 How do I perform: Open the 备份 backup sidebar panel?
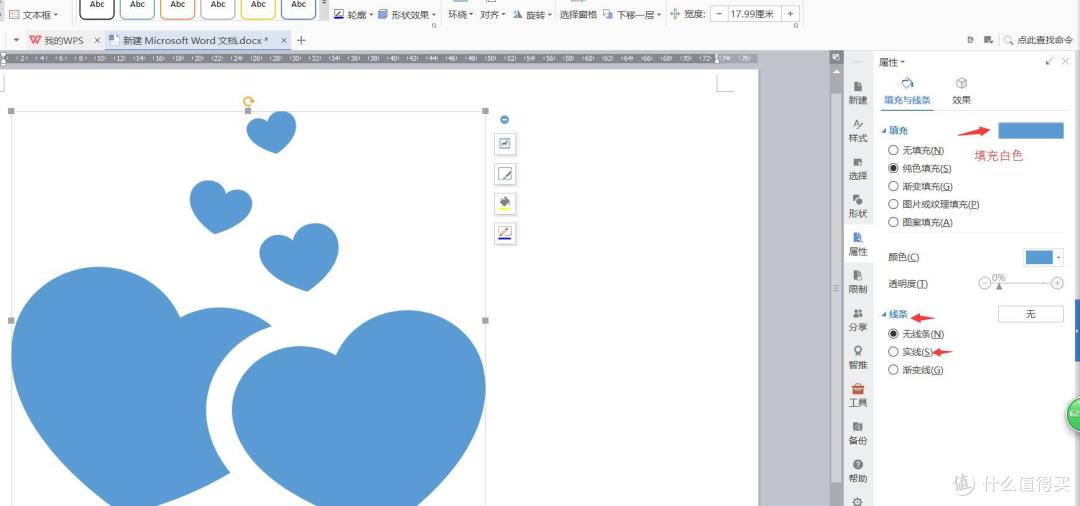pyautogui.click(x=858, y=433)
